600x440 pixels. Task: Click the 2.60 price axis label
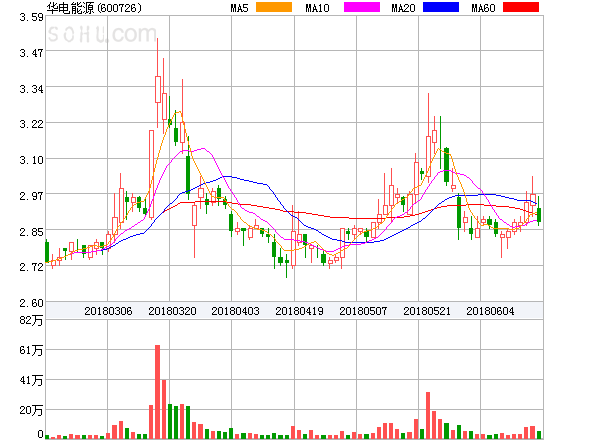(x=31, y=303)
